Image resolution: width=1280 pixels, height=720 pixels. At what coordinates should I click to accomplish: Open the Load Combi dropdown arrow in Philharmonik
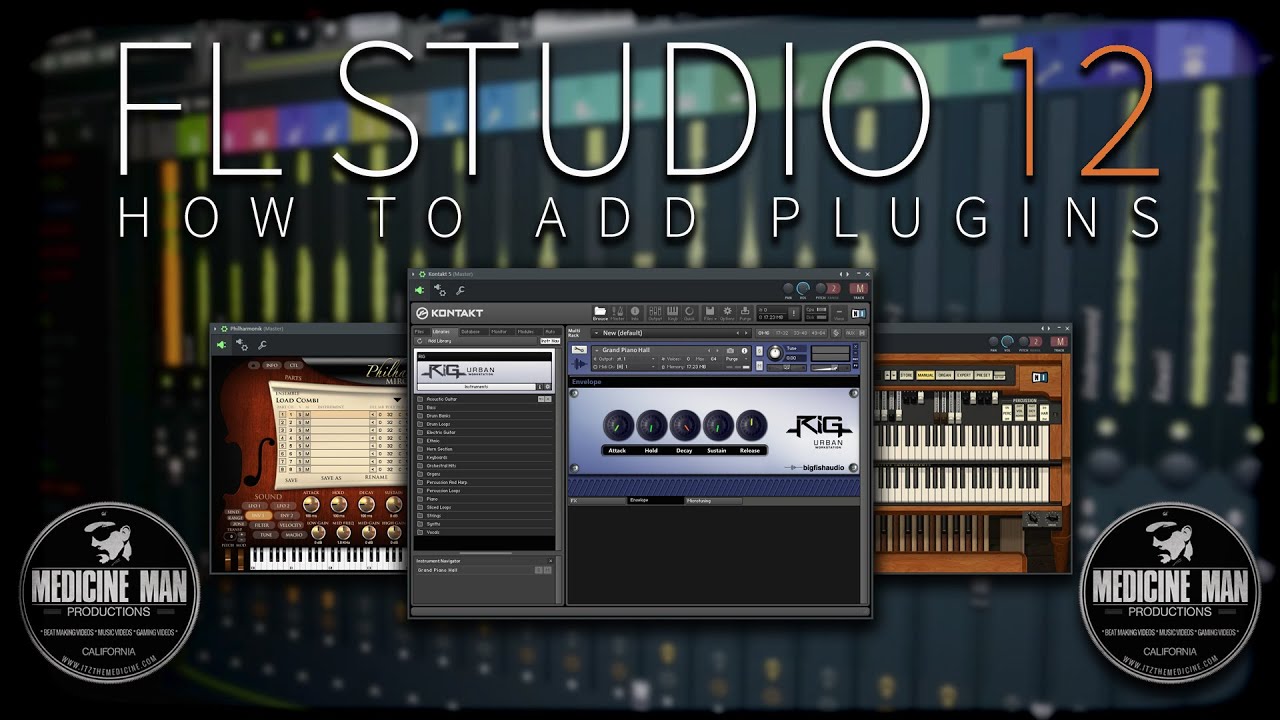[397, 400]
